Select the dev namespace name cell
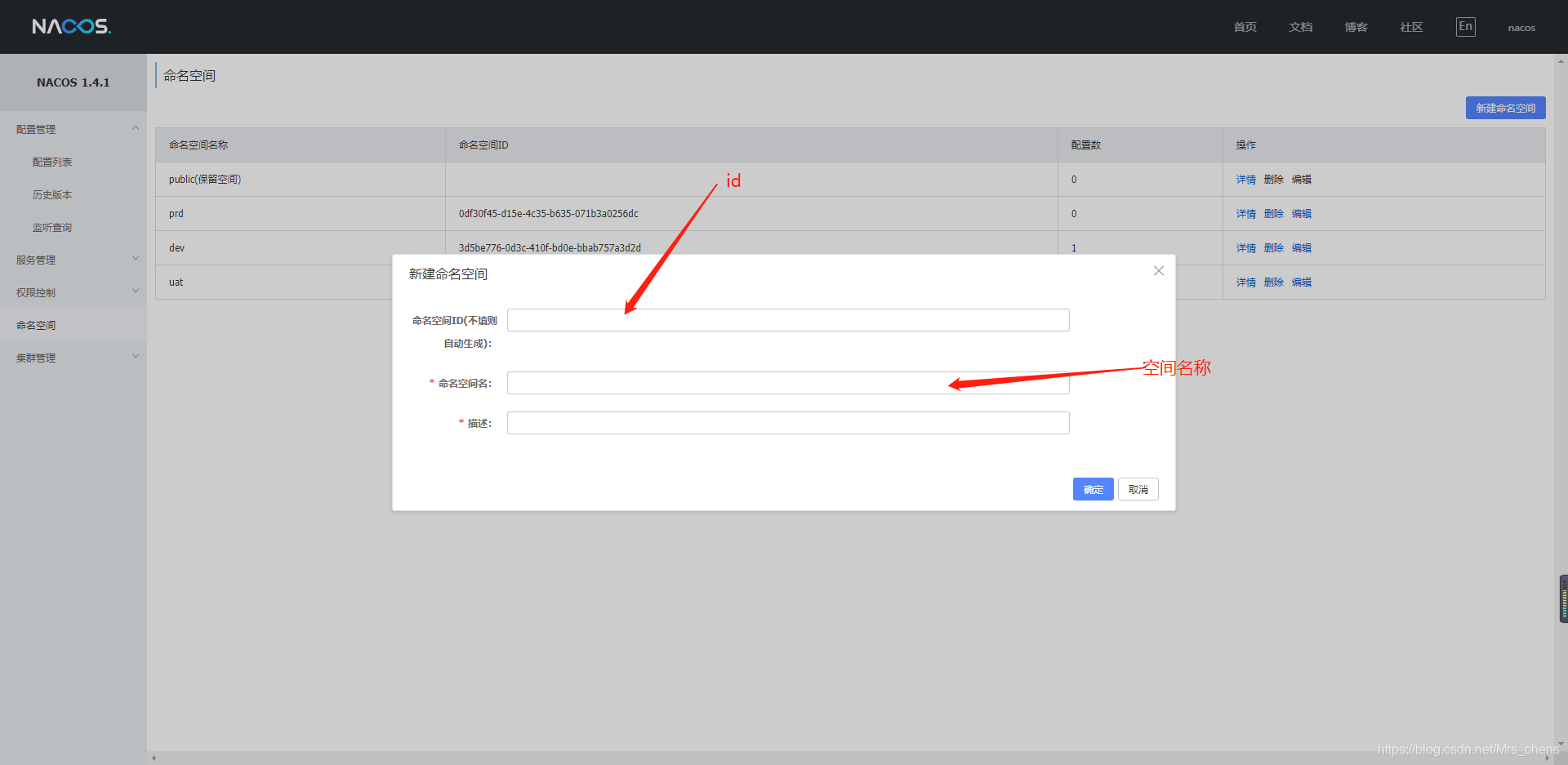This screenshot has height=765, width=1568. [x=300, y=248]
